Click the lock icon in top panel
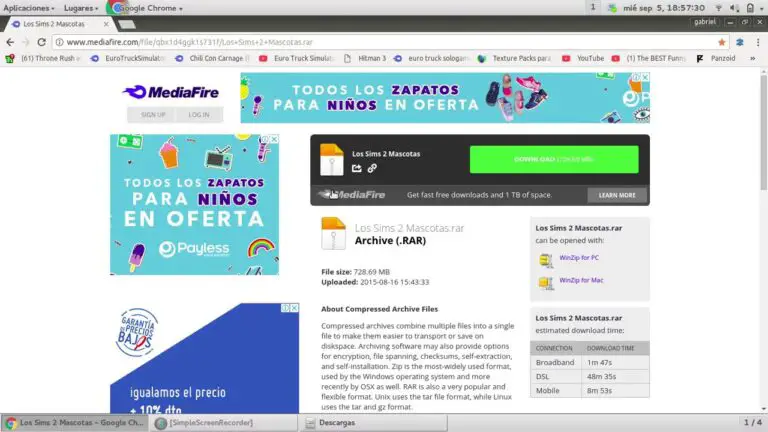The image size is (768, 432). (x=750, y=8)
